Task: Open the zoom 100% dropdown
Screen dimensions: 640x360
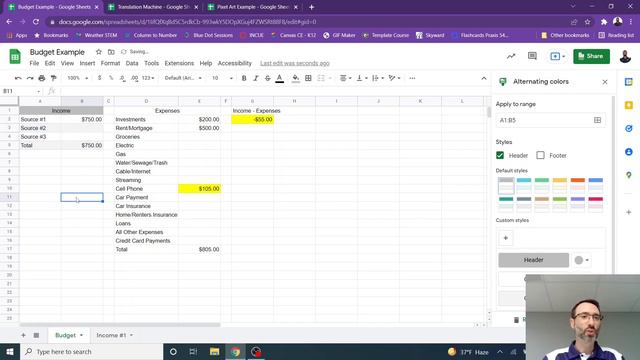Action: click(78, 78)
